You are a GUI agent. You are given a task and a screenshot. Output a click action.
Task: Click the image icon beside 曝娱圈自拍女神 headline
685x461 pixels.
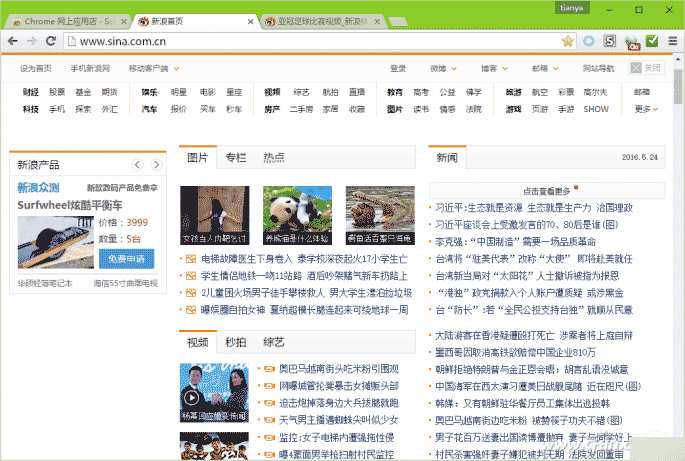click(191, 310)
